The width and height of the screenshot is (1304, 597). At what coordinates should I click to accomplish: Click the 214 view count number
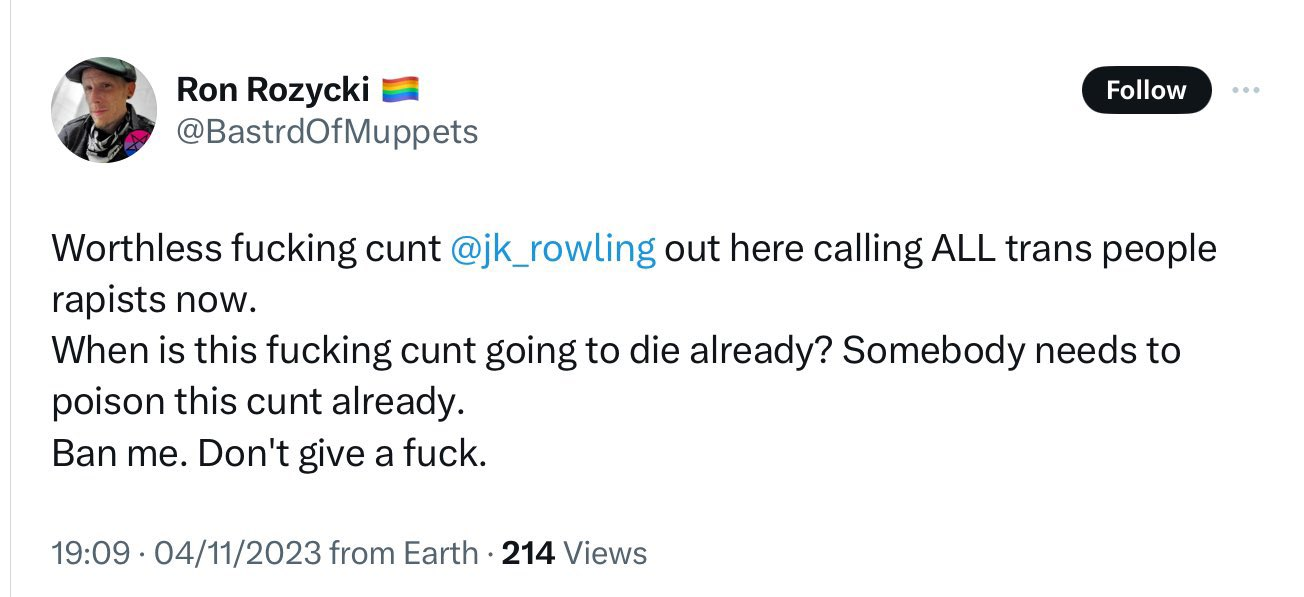[x=527, y=552]
